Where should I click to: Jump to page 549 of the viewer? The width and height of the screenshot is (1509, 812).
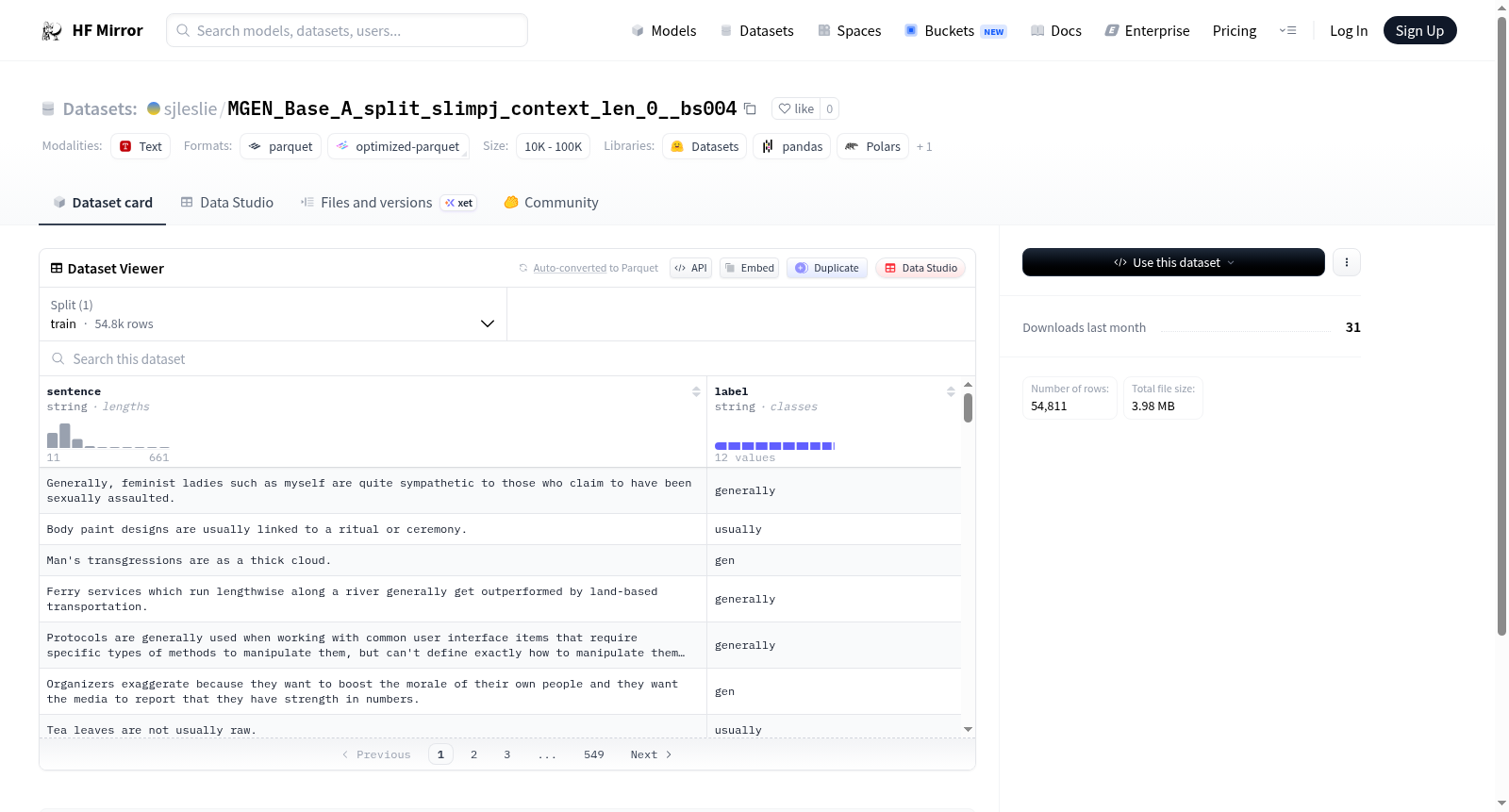[594, 754]
